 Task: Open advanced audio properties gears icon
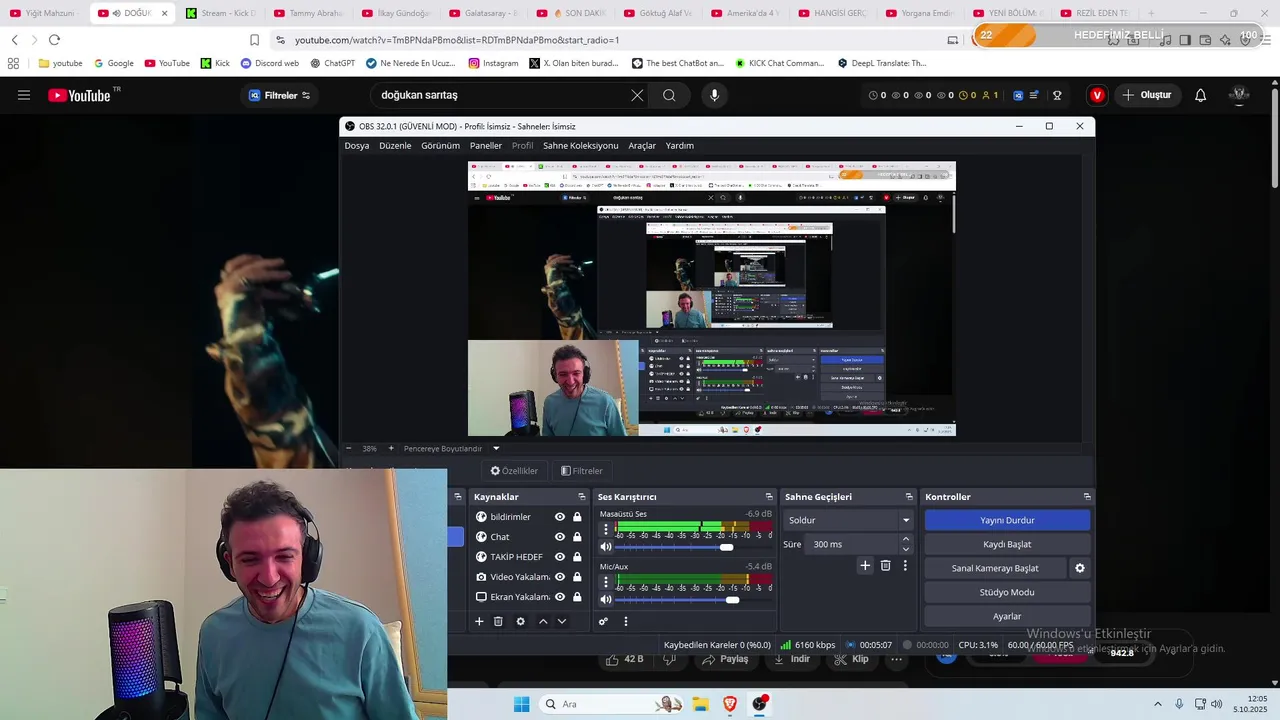(x=603, y=621)
